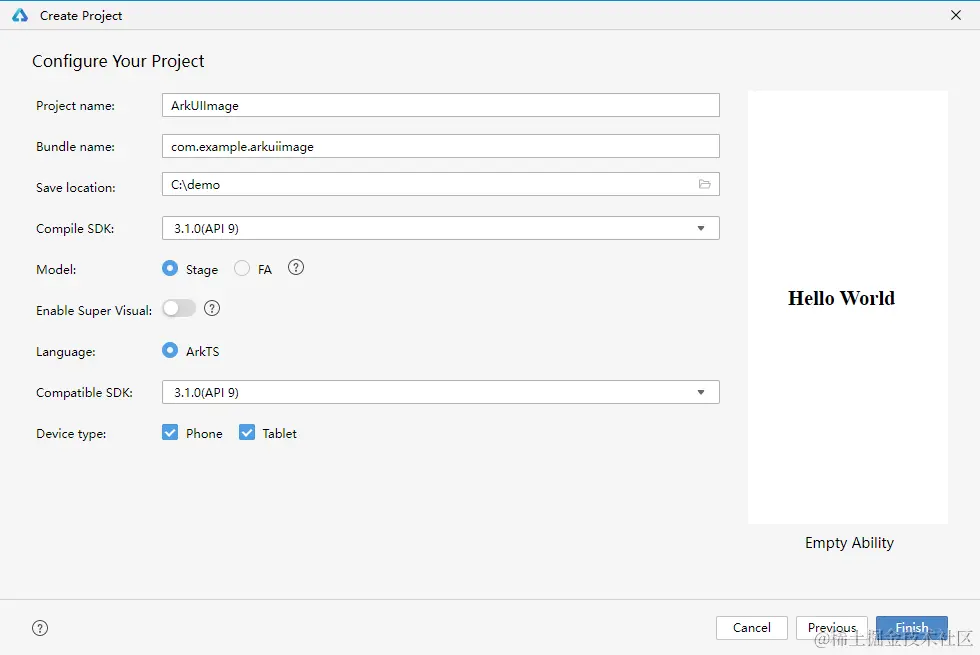
Task: Focus the Project name input field
Action: 441,105
